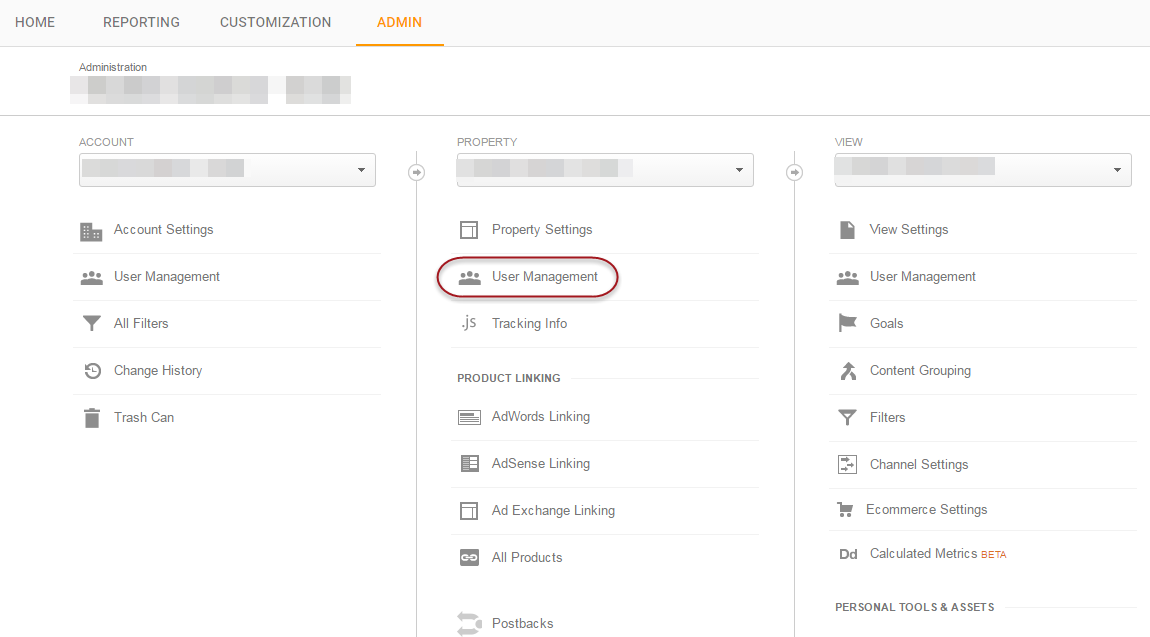The image size is (1150, 637).
Task: Click the Account Settings building icon
Action: 91,231
